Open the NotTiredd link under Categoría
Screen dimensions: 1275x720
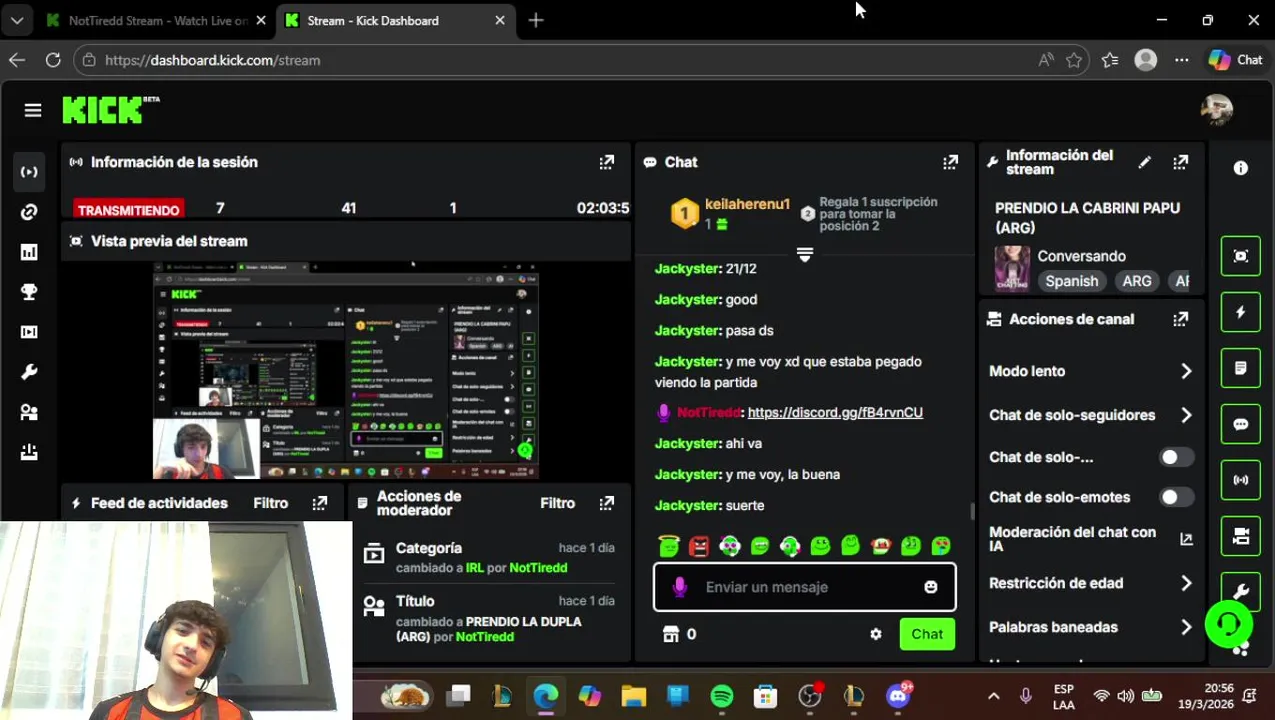(x=538, y=568)
